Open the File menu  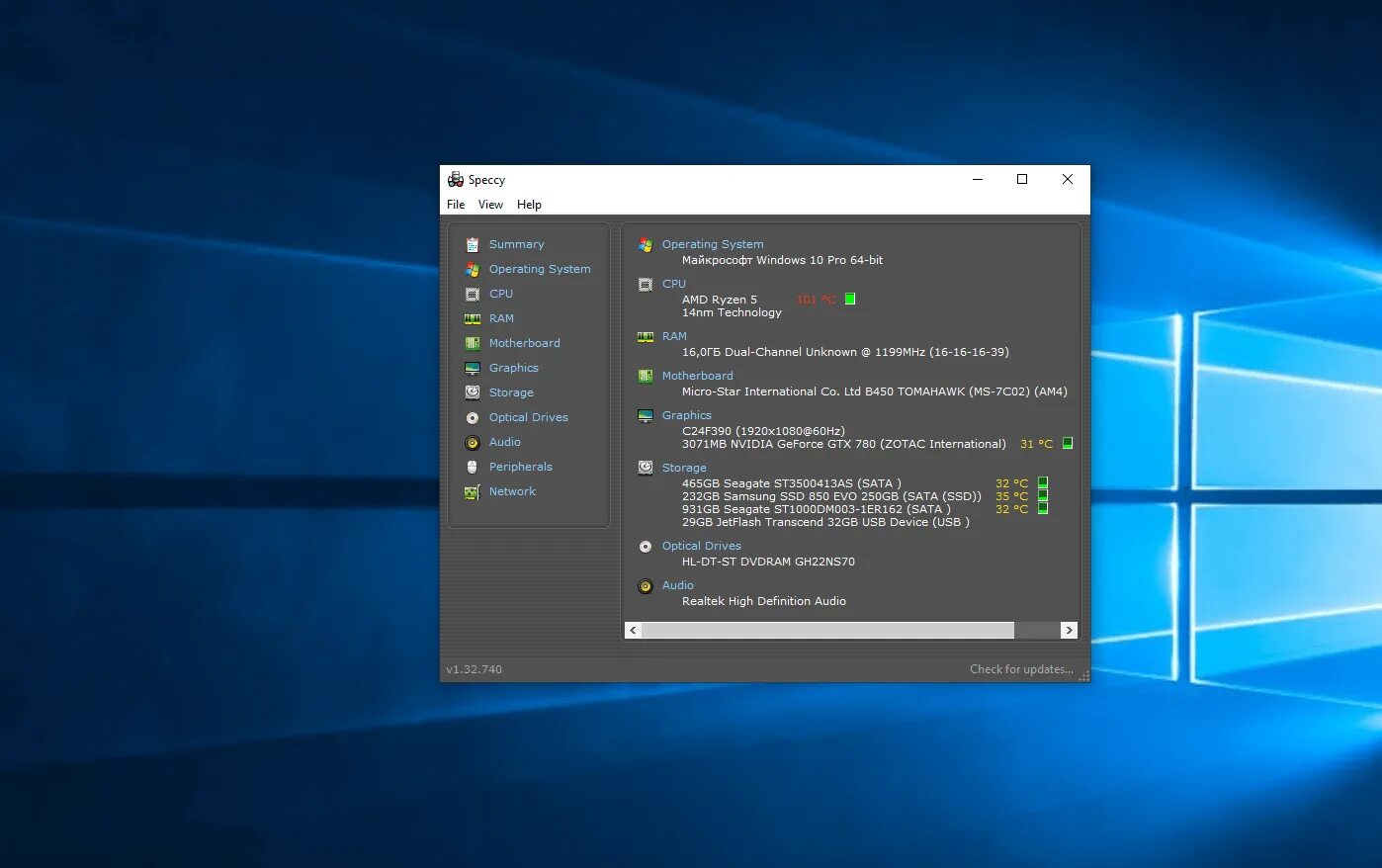pyautogui.click(x=456, y=205)
